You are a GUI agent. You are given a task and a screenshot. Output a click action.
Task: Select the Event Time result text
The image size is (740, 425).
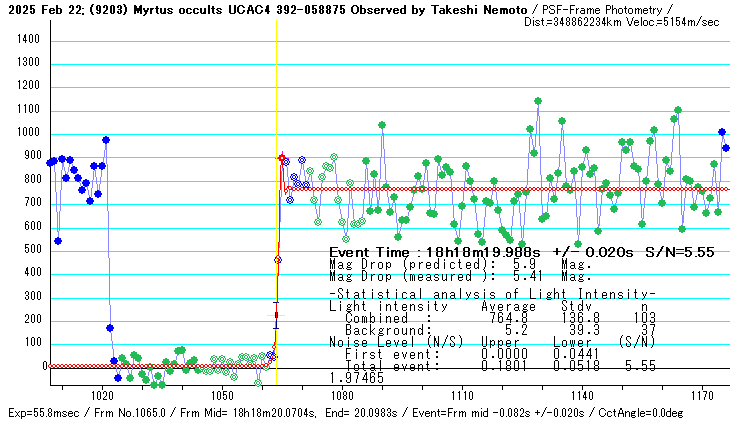tap(521, 253)
